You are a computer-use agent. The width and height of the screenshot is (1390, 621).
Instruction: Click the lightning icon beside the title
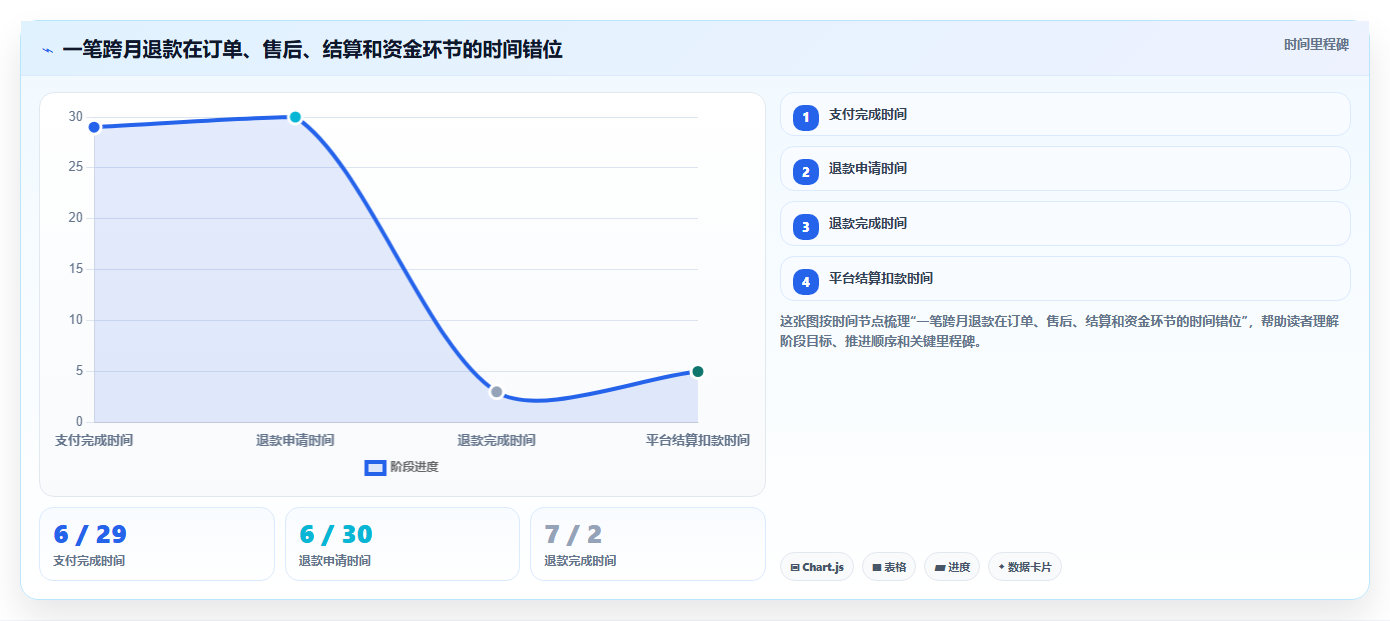click(47, 49)
